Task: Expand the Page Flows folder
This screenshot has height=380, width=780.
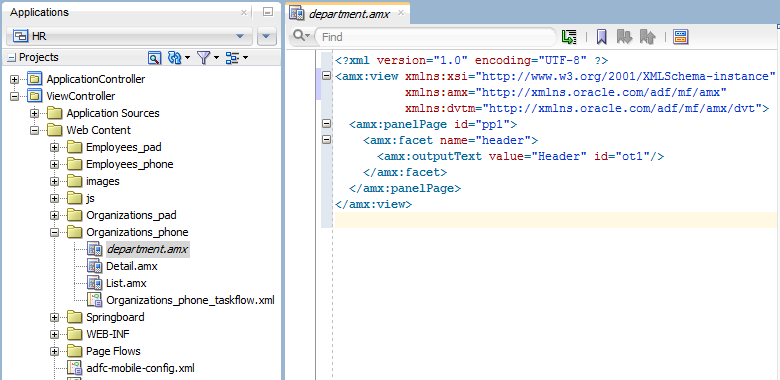Action: tap(54, 352)
